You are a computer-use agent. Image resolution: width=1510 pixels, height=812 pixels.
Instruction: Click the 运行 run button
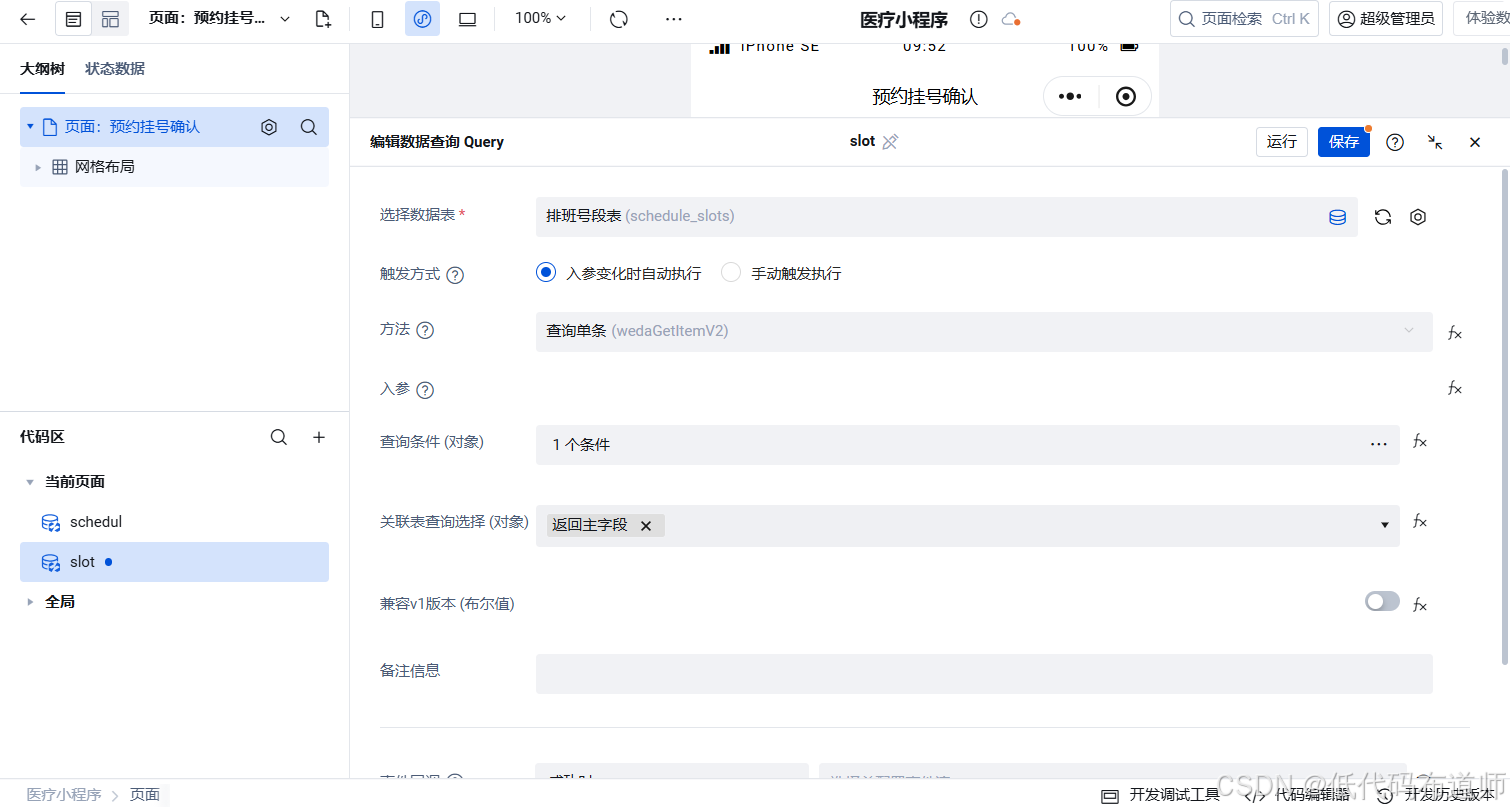tap(1281, 141)
